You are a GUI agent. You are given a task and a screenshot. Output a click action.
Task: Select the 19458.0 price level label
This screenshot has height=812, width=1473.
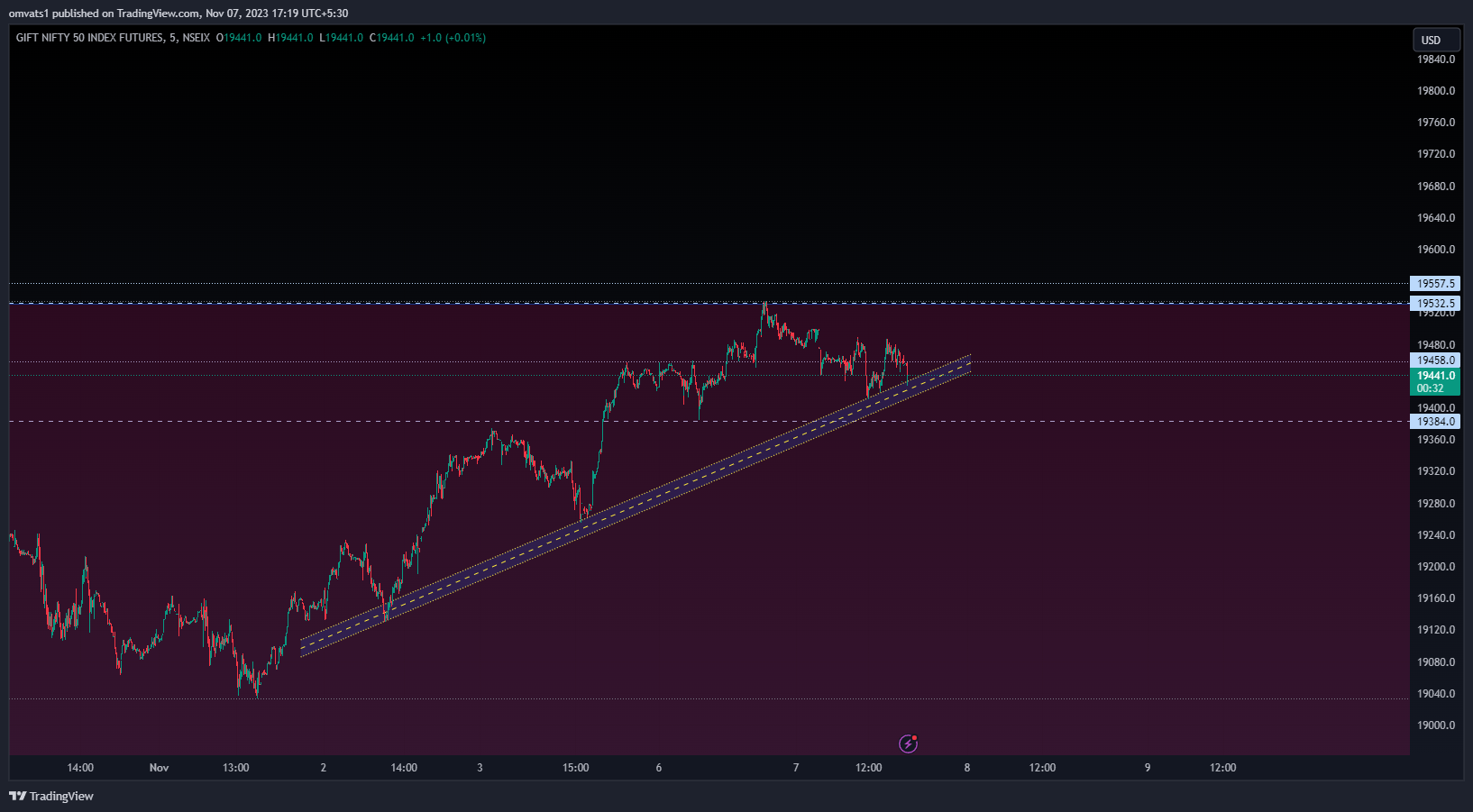pos(1435,360)
